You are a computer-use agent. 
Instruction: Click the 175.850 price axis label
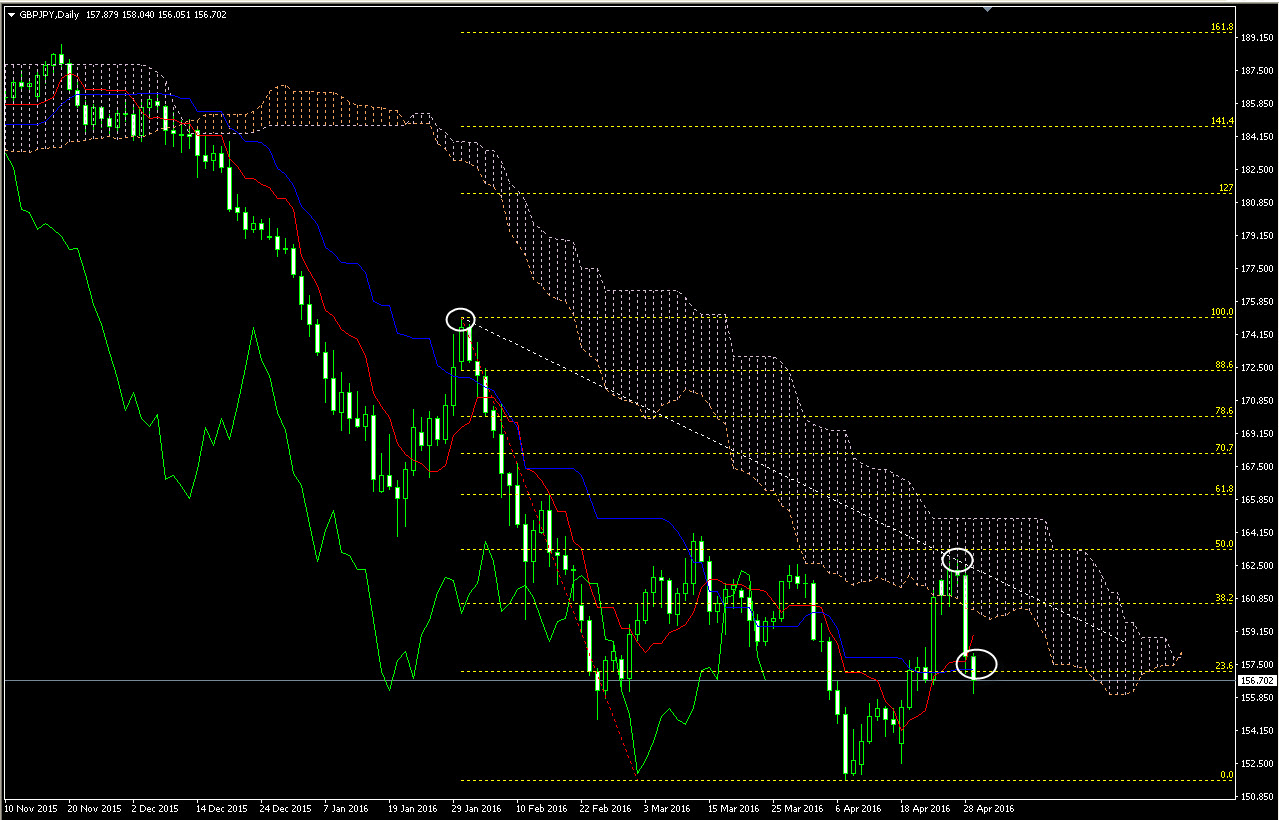pos(1257,302)
